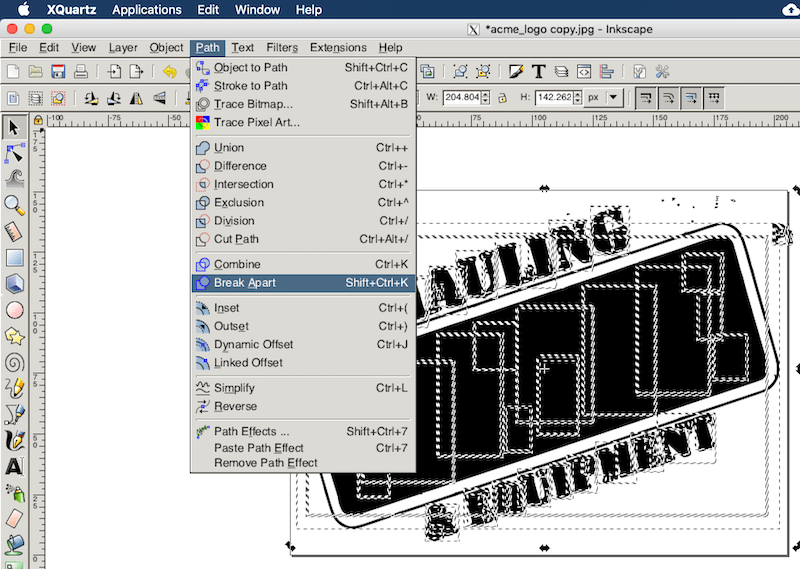The height and width of the screenshot is (569, 800).
Task: Open the Extensions menu
Action: coord(338,47)
